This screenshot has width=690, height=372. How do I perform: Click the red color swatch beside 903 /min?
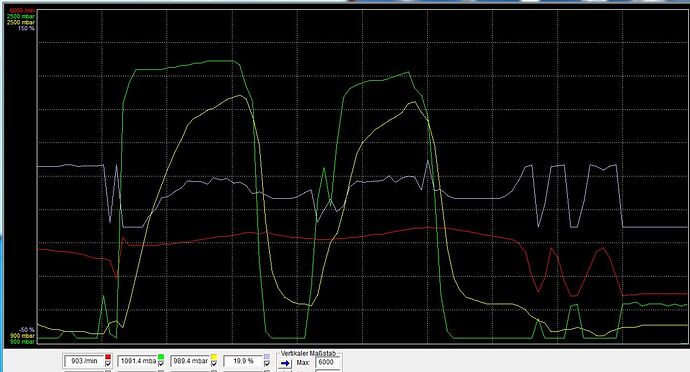[108, 357]
